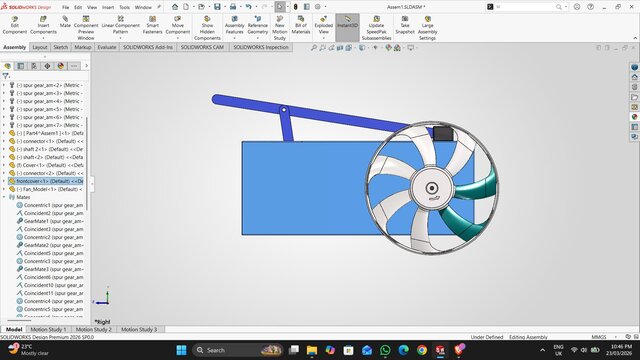Click the Take Snapshot tool

pos(405,25)
